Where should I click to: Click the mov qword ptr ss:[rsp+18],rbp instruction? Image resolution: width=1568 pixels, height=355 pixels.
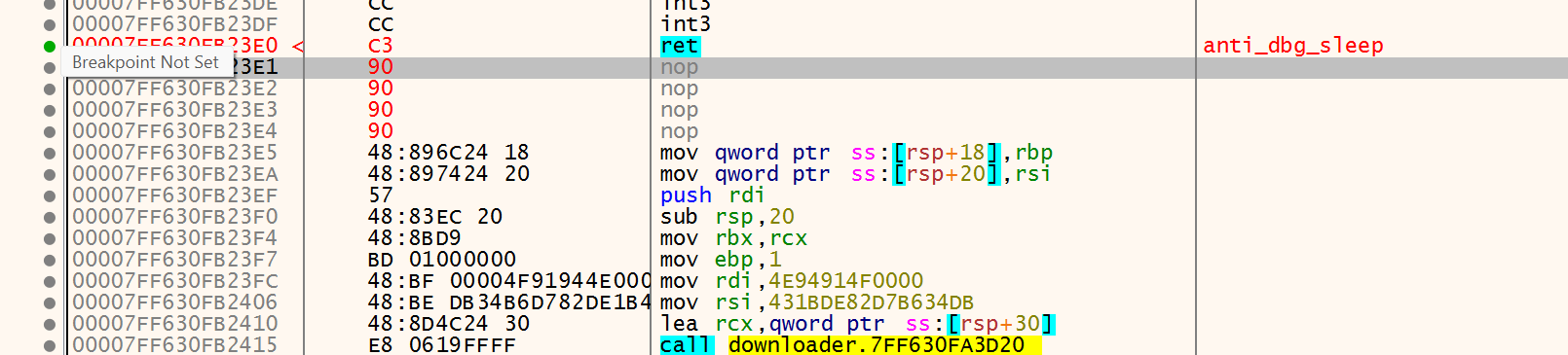[x=856, y=153]
